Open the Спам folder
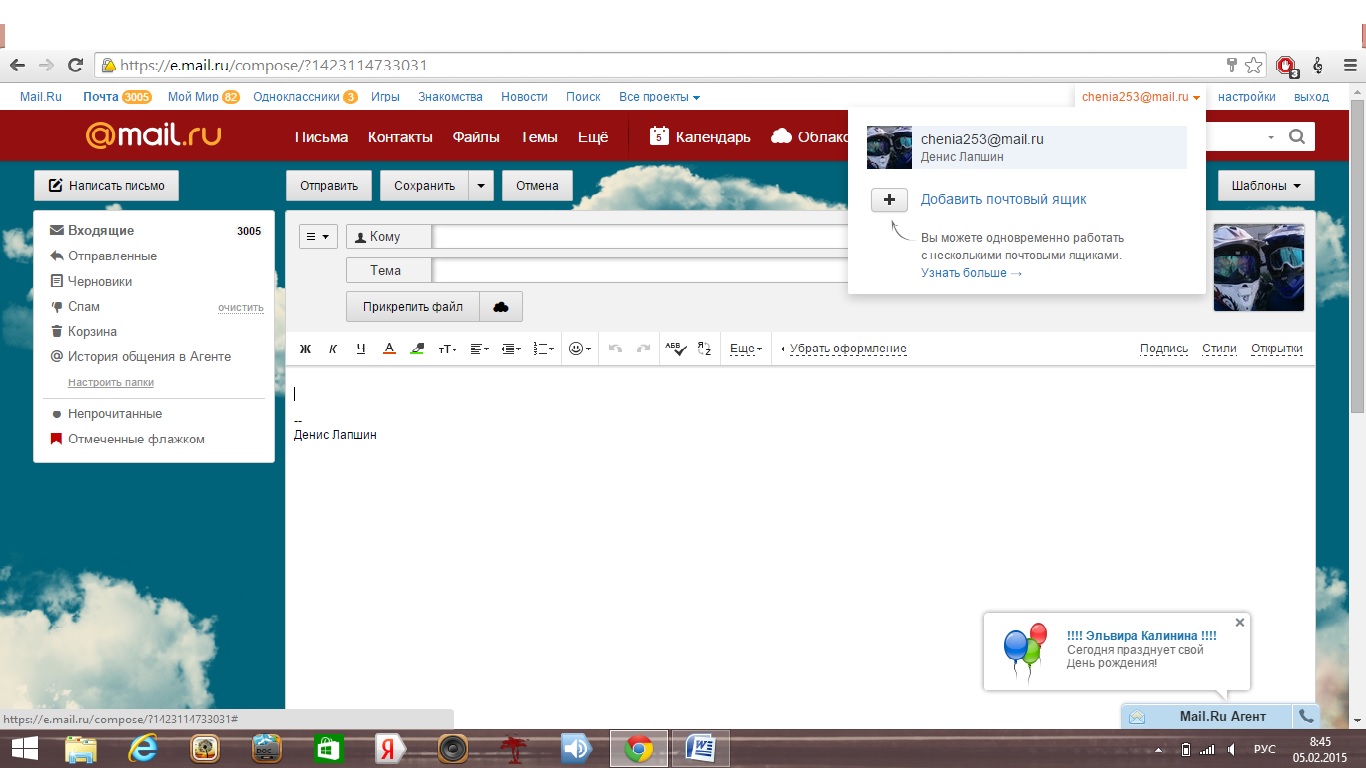 (x=84, y=307)
